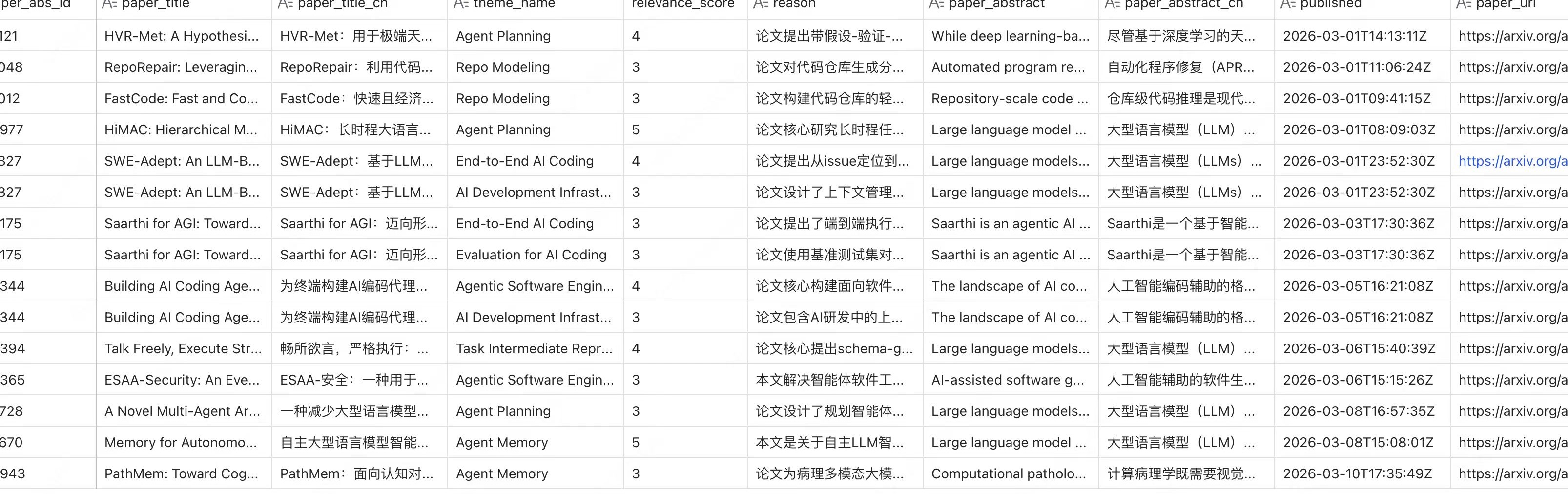Screen dimensions: 1568x494
Task: Click the text-type icon beside paper_url header
Action: pyautogui.click(x=1464, y=4)
